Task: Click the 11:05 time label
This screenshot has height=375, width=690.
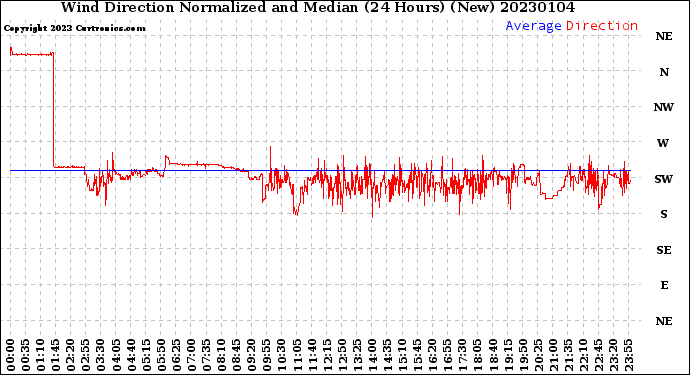Action: click(297, 355)
